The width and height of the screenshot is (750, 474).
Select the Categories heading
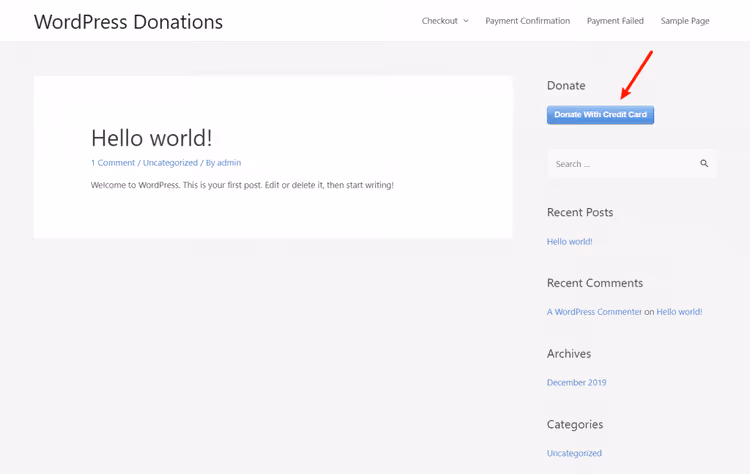[574, 424]
